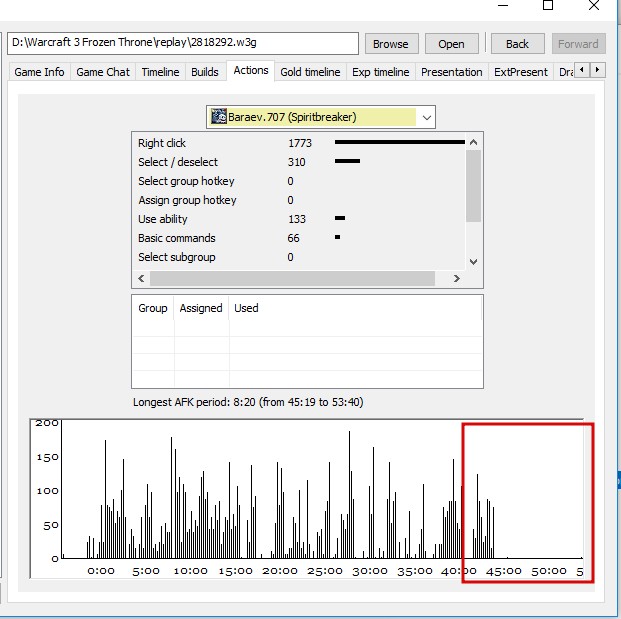Open the Game Chat tab
This screenshot has height=619, width=621.
103,72
